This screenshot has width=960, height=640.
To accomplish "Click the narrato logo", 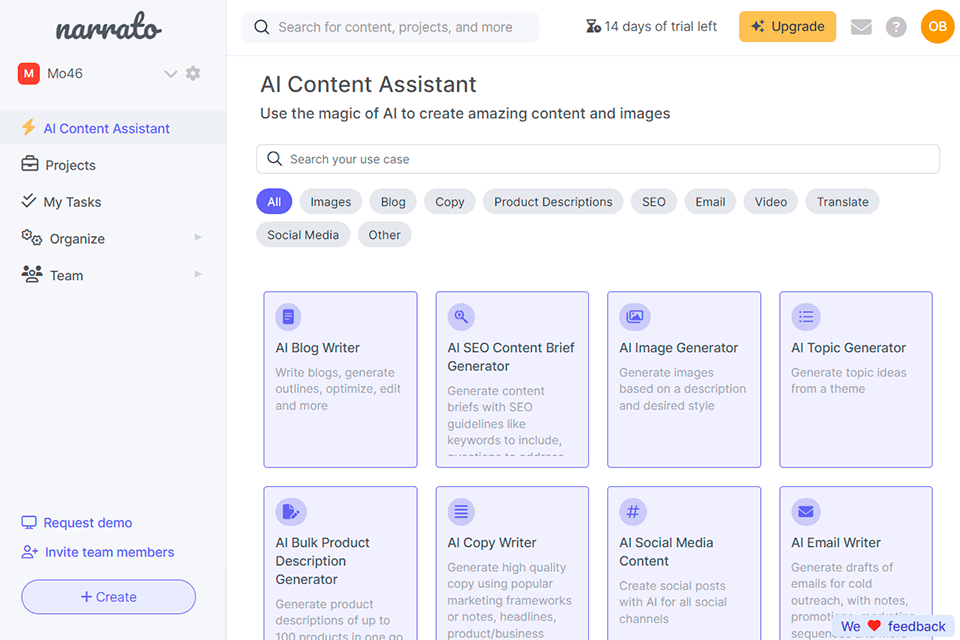I will point(109,26).
